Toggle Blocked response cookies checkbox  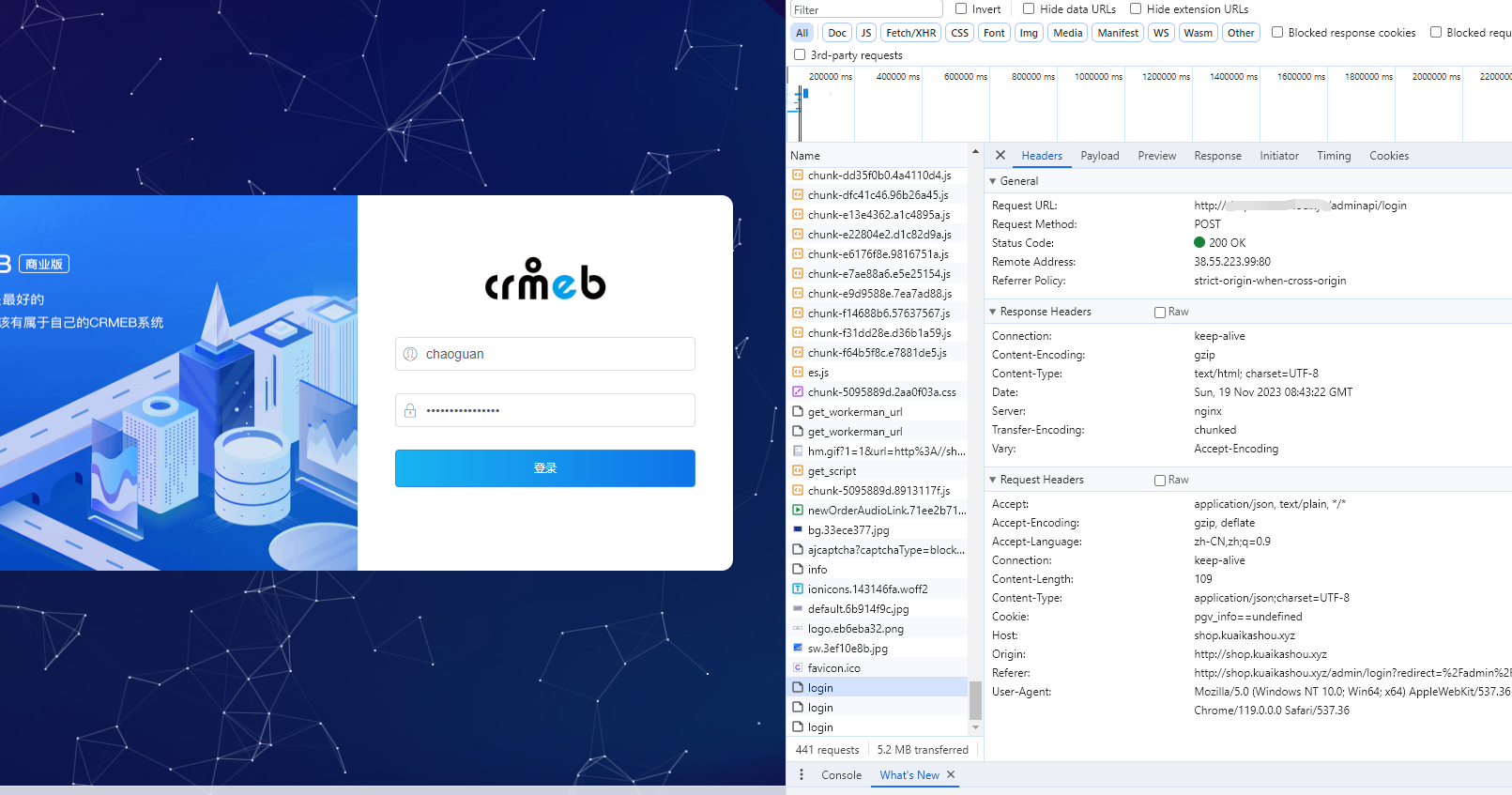1277,32
